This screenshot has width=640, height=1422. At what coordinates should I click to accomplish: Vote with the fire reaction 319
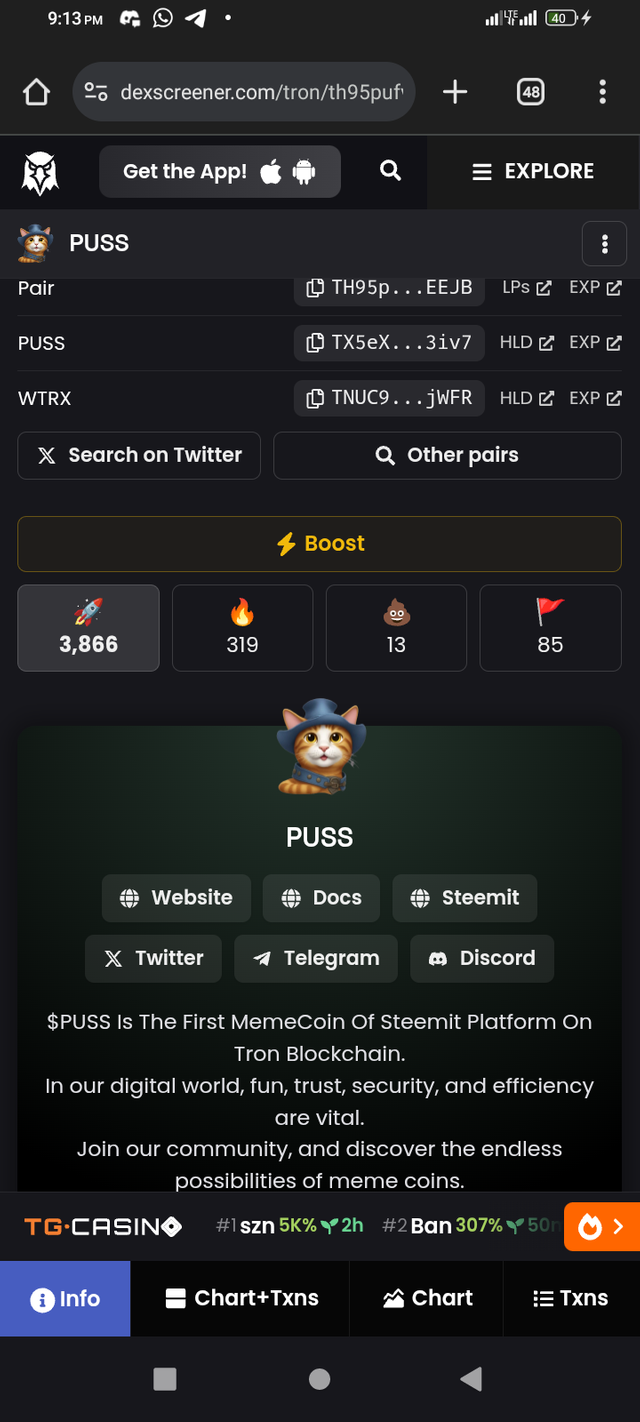[x=242, y=628]
